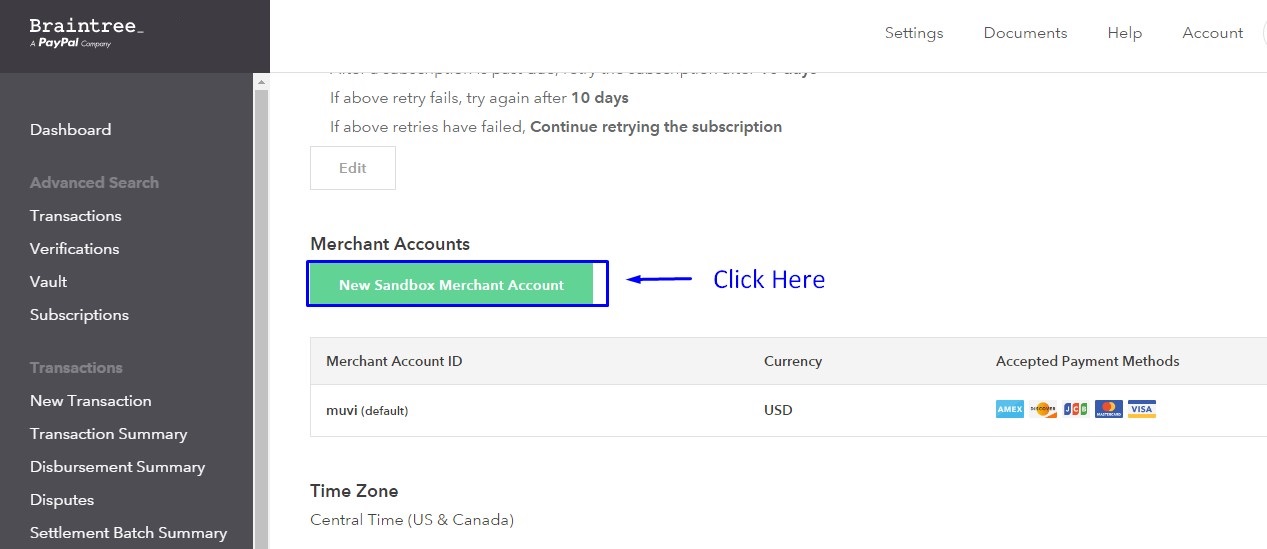The image size is (1267, 549).
Task: Click the Edit button under retry settings
Action: pyautogui.click(x=353, y=168)
